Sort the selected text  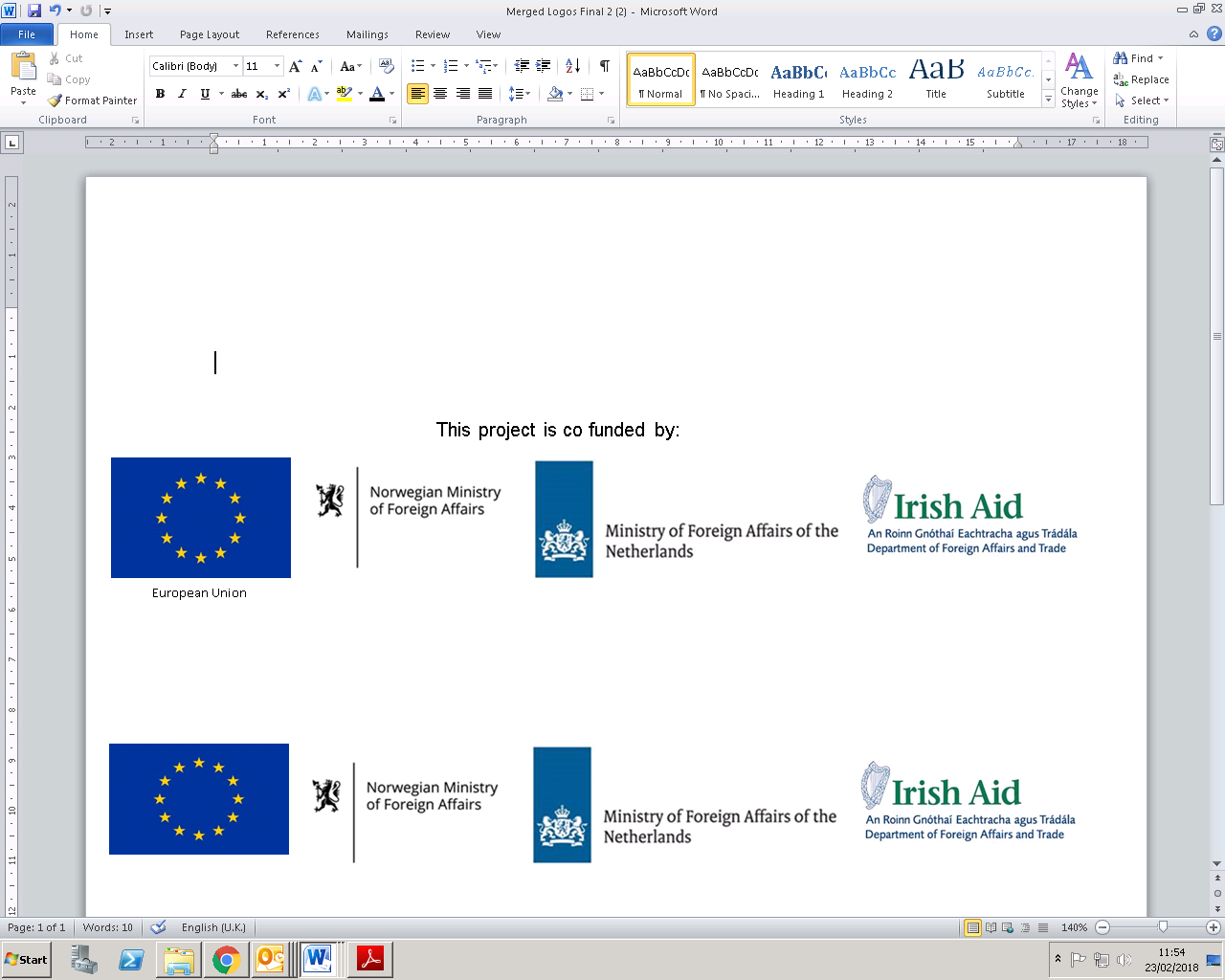(x=572, y=66)
